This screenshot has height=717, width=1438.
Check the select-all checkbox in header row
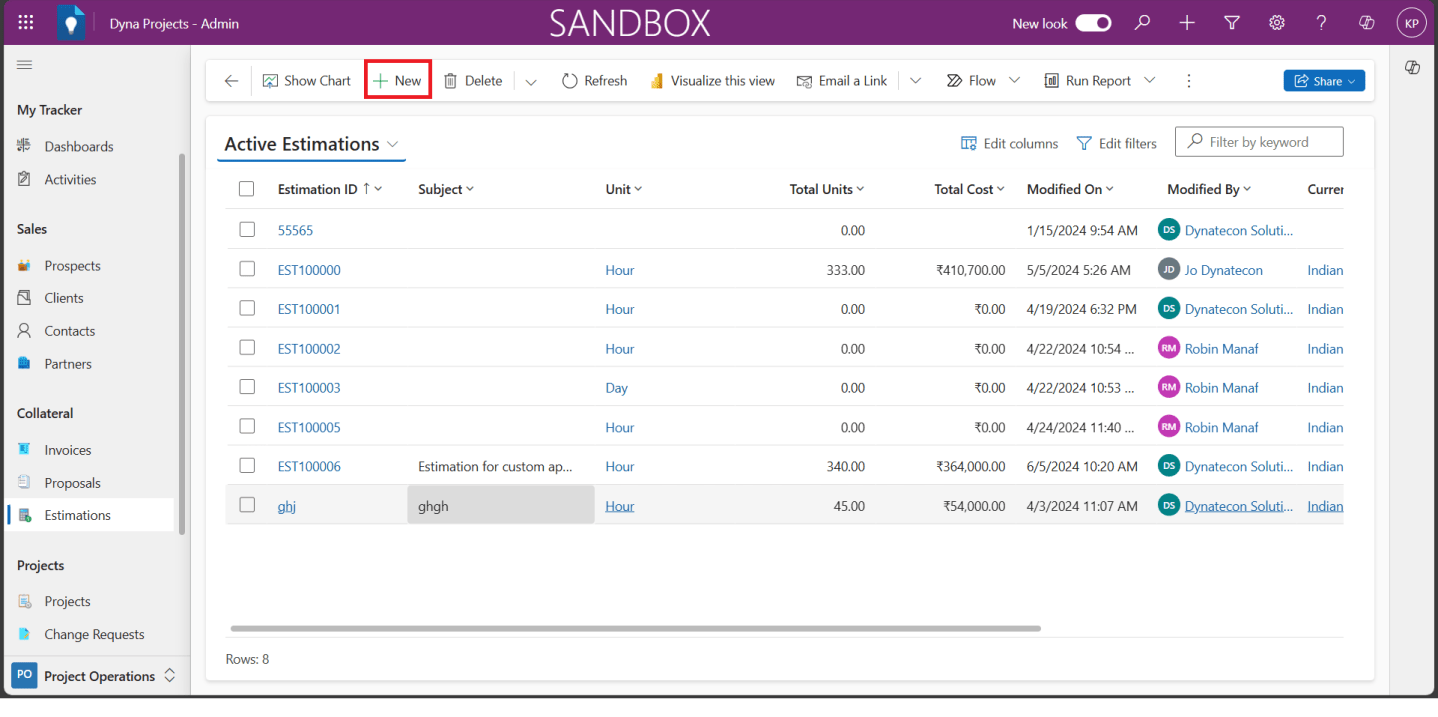[247, 189]
